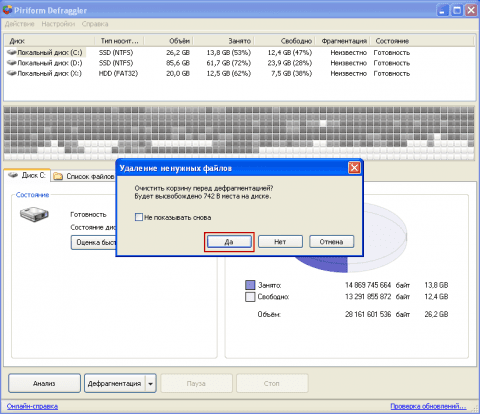
Task: Click the 28 161 601 536 байт value
Action: point(378,314)
